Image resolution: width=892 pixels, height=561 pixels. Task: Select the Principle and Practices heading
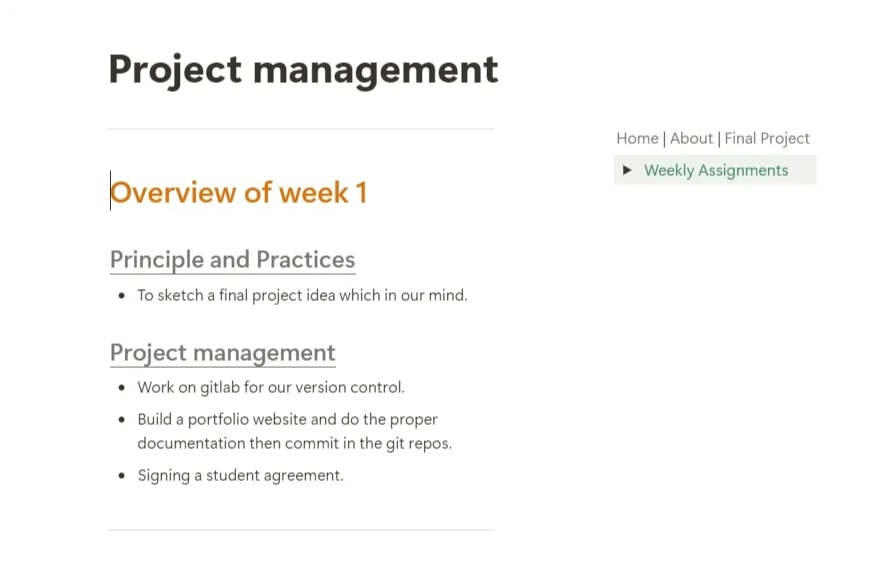coord(233,260)
